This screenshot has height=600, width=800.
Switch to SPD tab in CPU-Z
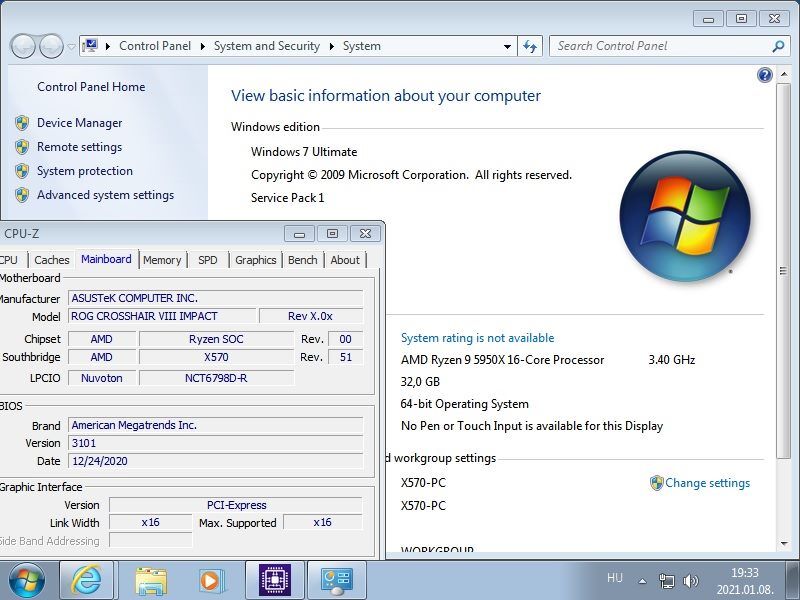pyautogui.click(x=208, y=260)
